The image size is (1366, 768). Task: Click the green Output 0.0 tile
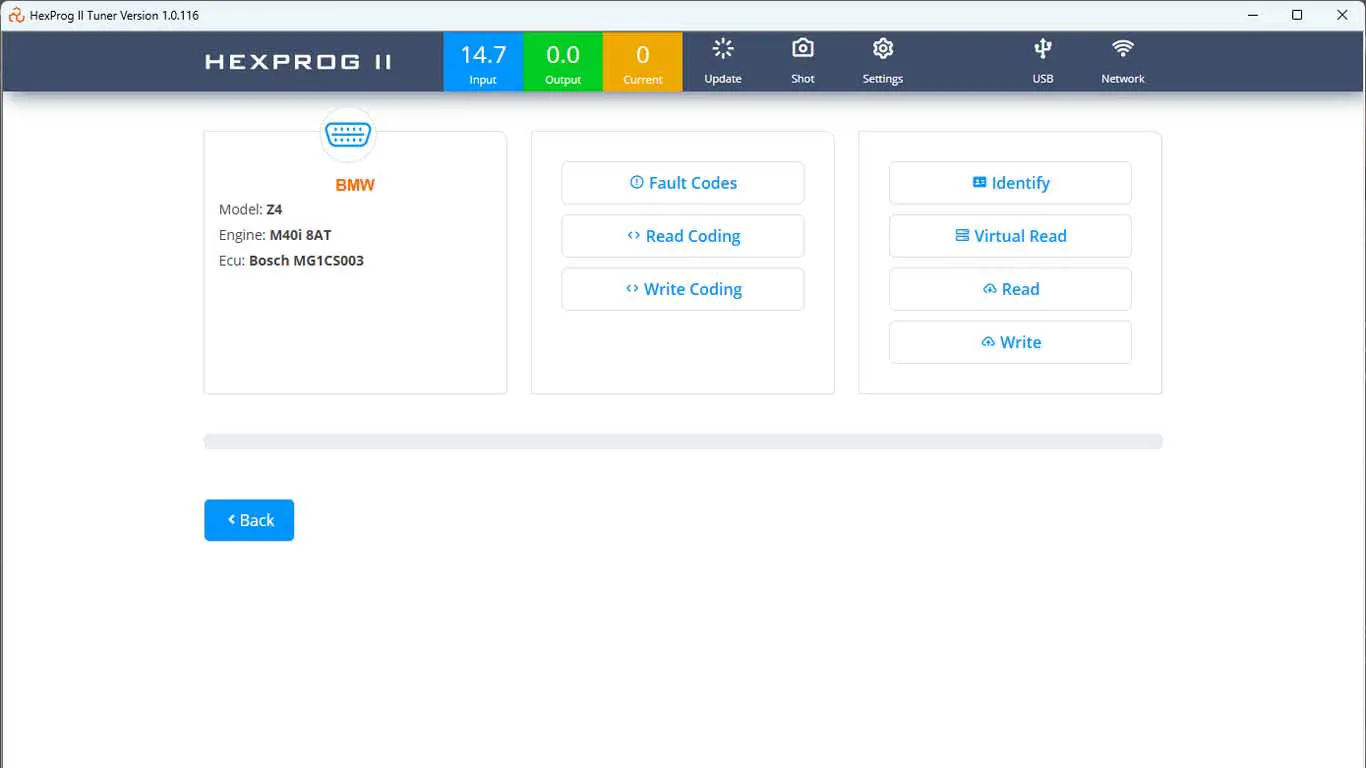563,62
